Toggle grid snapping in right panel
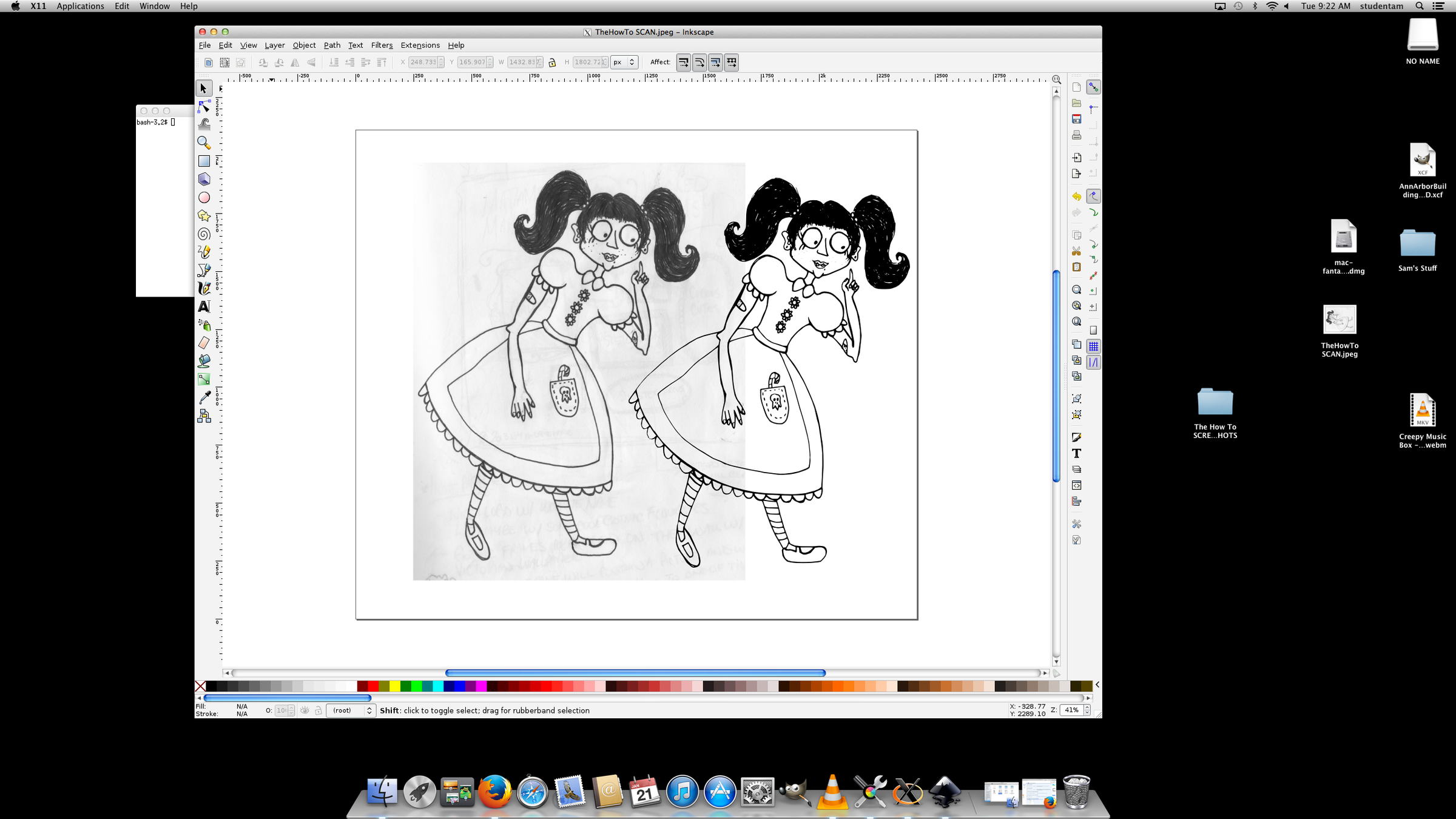Image resolution: width=1456 pixels, height=819 pixels. pyautogui.click(x=1094, y=345)
